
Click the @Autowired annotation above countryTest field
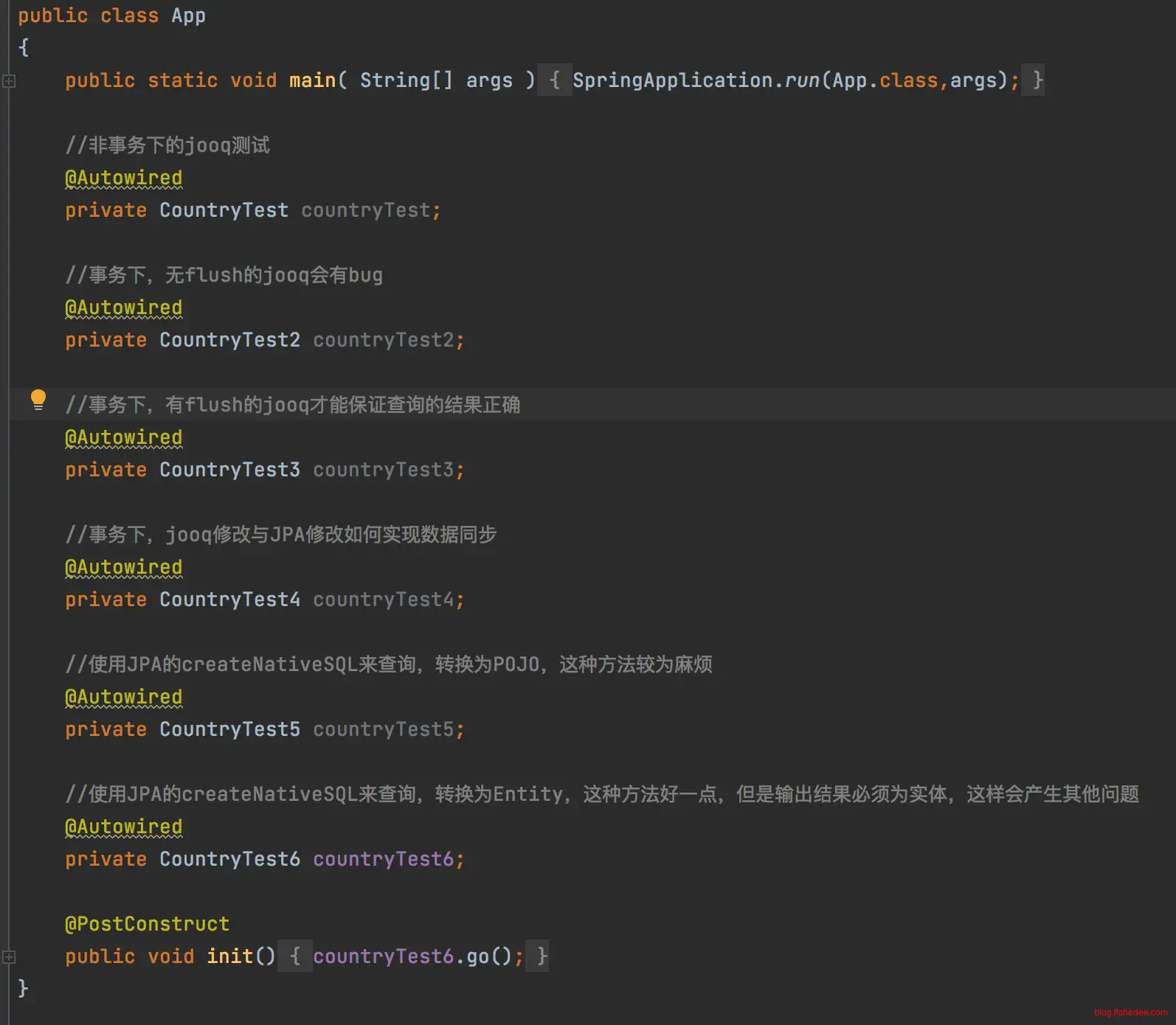click(123, 178)
